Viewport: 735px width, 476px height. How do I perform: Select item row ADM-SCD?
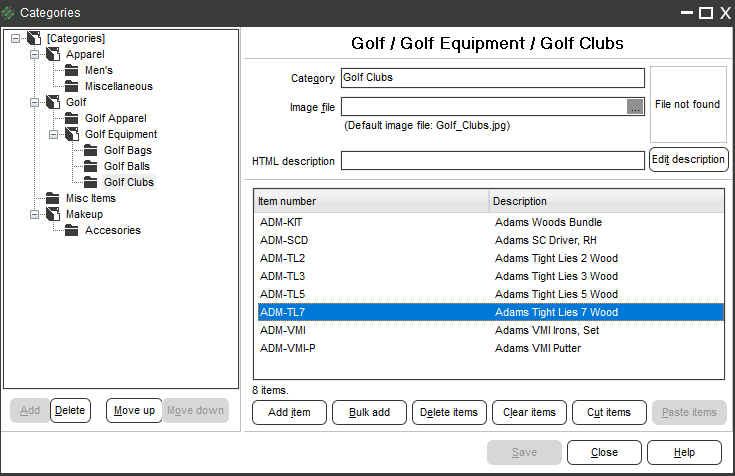click(491, 241)
